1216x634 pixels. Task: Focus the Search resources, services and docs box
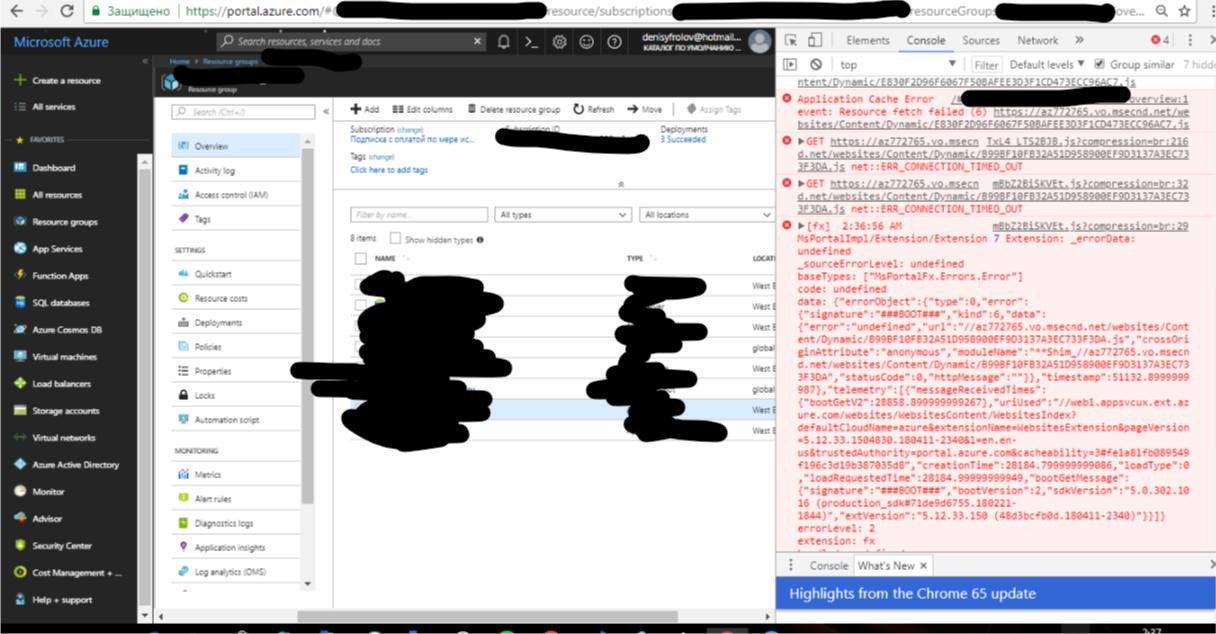coord(353,42)
